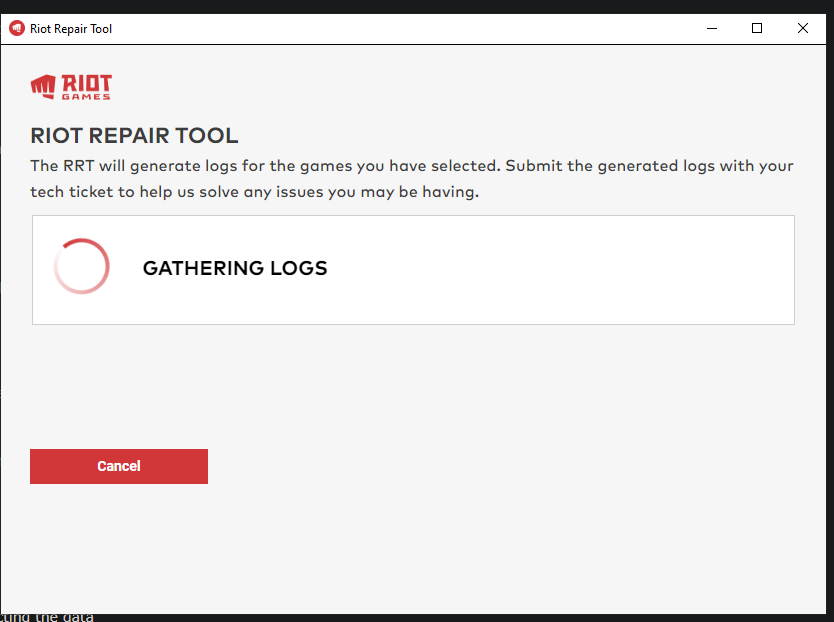Click the Riot Games logo
Image resolution: width=834 pixels, height=622 pixels.
pyautogui.click(x=71, y=87)
